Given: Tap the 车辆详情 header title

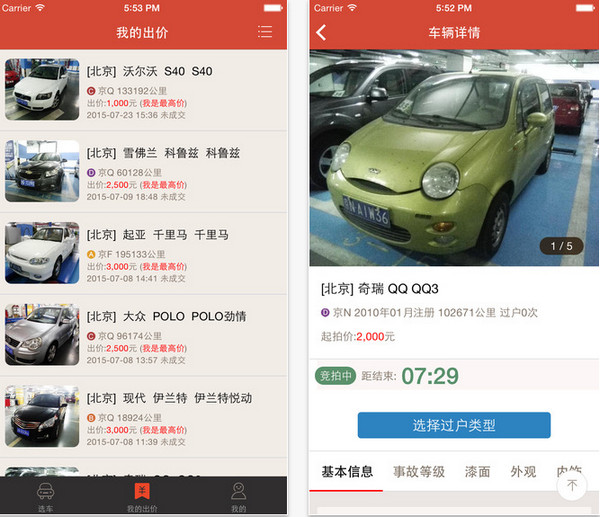Looking at the screenshot, I should pos(454,33).
